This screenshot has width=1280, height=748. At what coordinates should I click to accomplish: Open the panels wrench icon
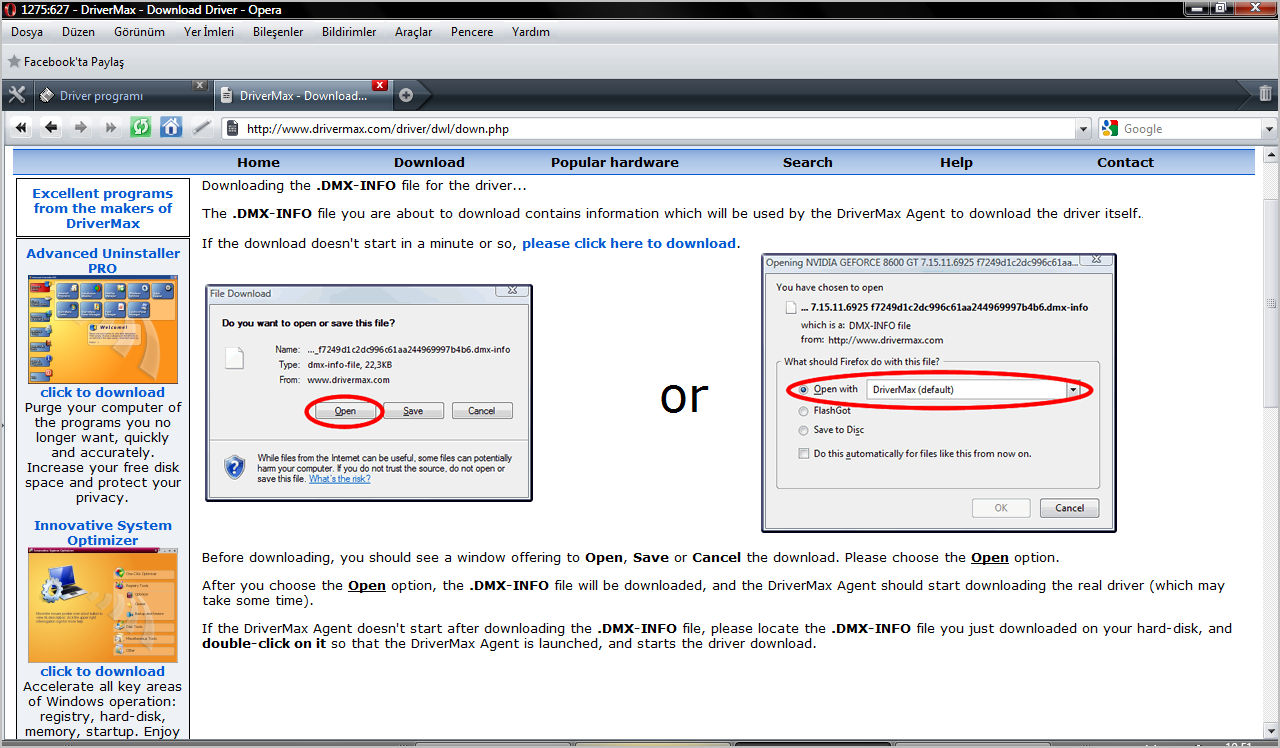16,95
